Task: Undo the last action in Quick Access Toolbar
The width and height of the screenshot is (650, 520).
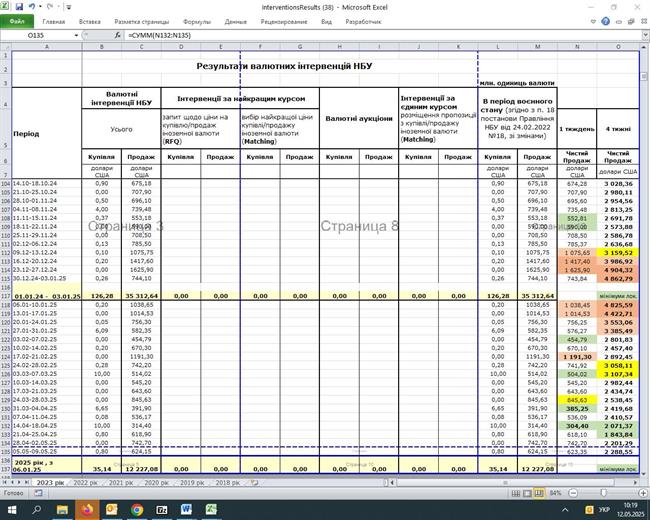Action: (32, 7)
